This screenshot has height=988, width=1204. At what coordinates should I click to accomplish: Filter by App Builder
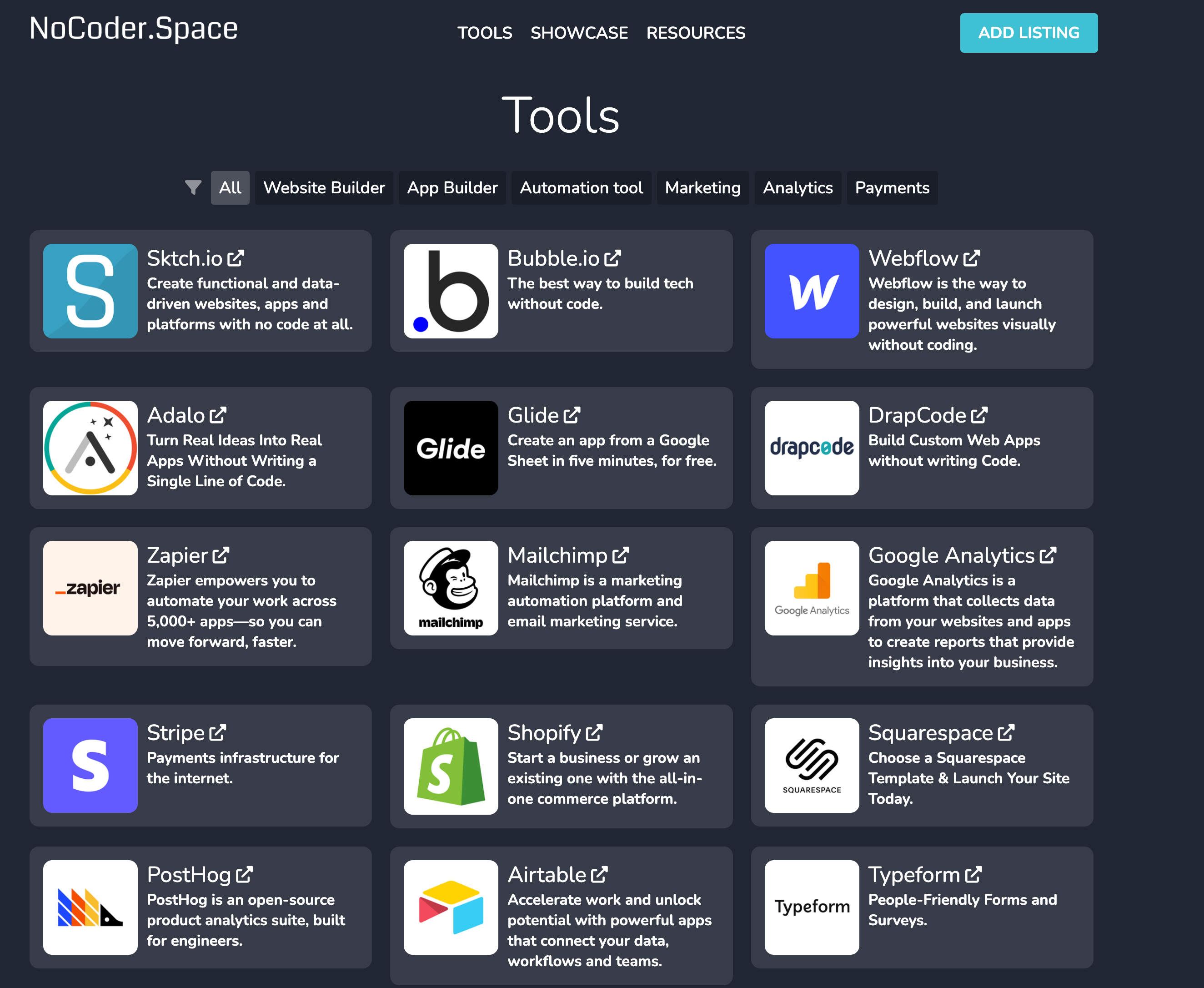(x=452, y=188)
